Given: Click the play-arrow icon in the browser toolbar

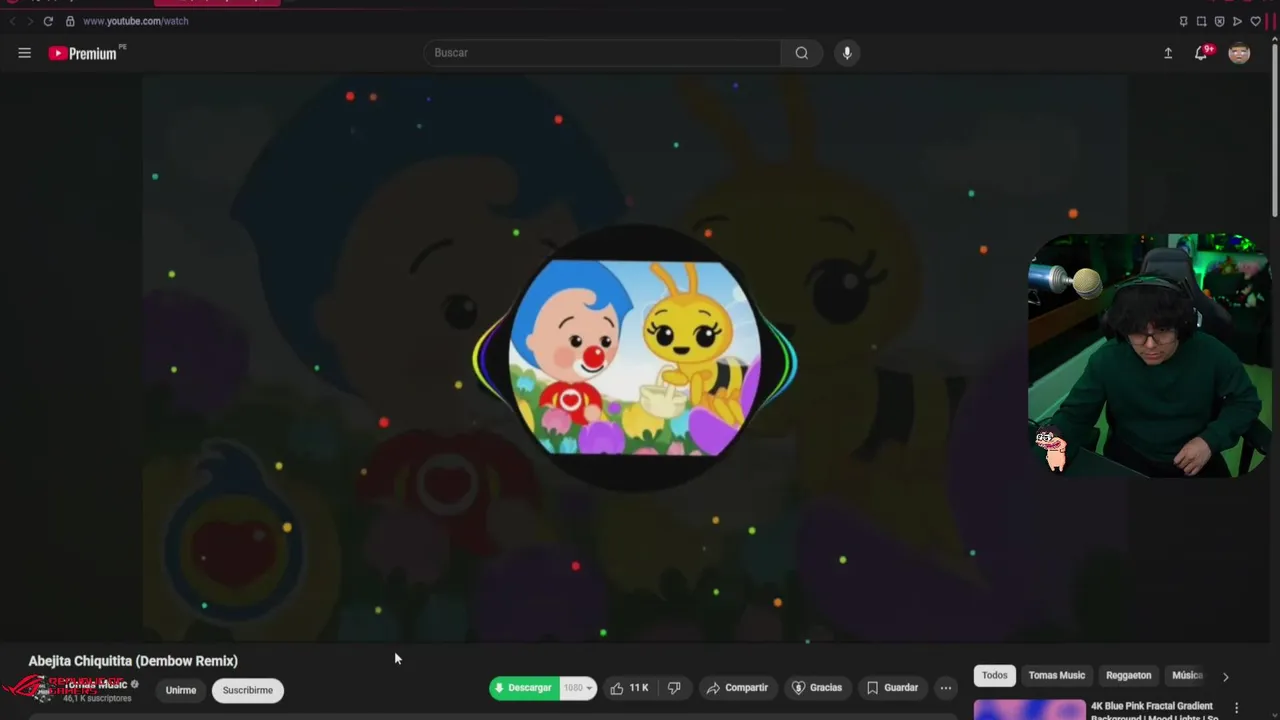Looking at the screenshot, I should point(1237,21).
